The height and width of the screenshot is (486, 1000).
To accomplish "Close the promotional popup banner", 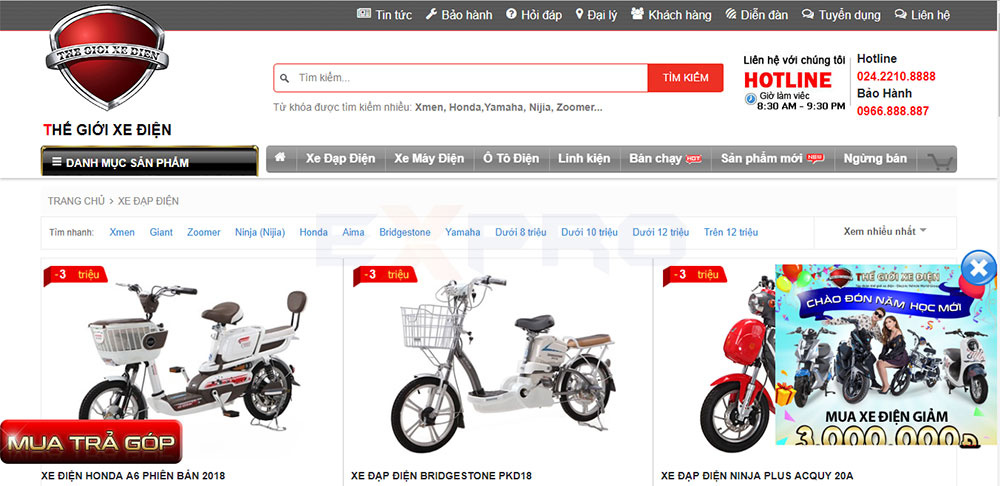I will 978,268.
